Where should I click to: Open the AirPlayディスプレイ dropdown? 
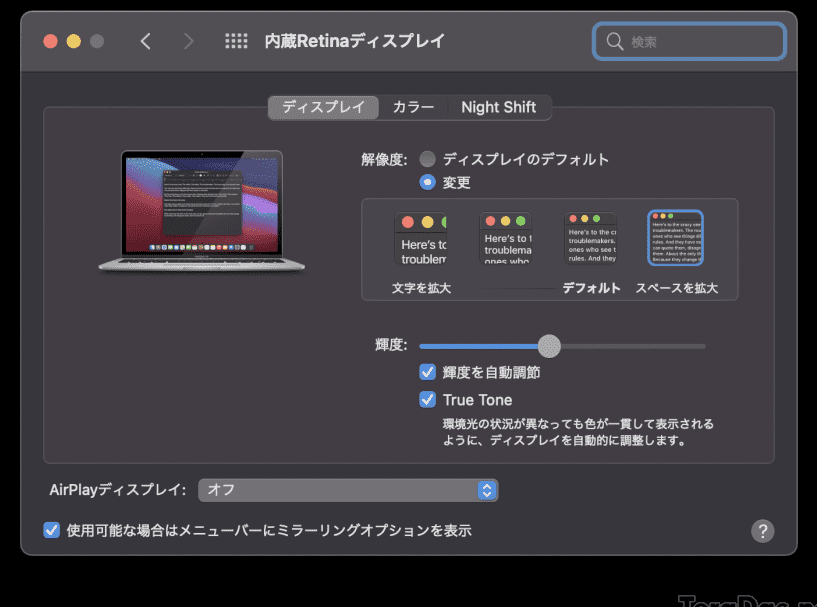pos(348,490)
